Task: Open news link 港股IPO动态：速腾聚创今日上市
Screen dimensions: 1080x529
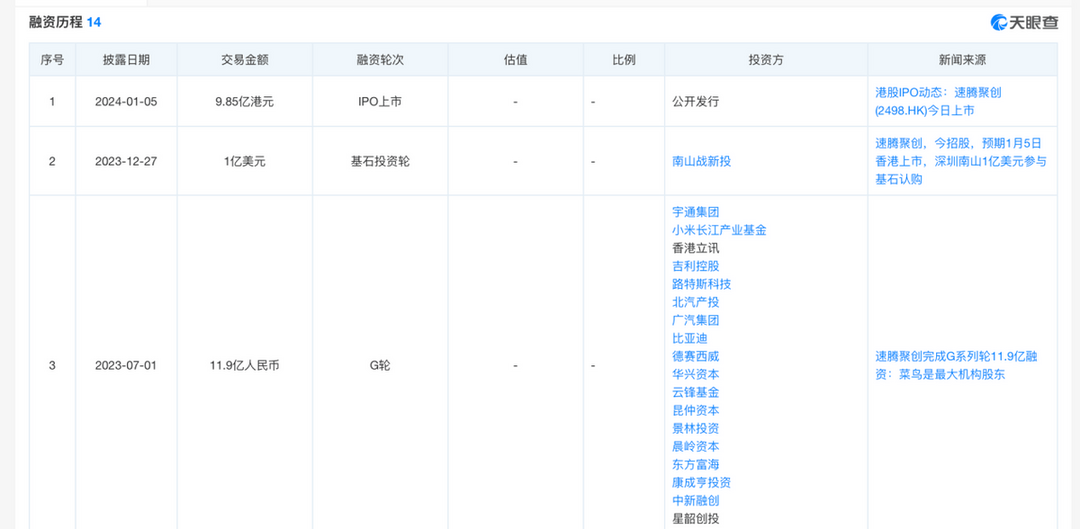Action: pos(938,101)
